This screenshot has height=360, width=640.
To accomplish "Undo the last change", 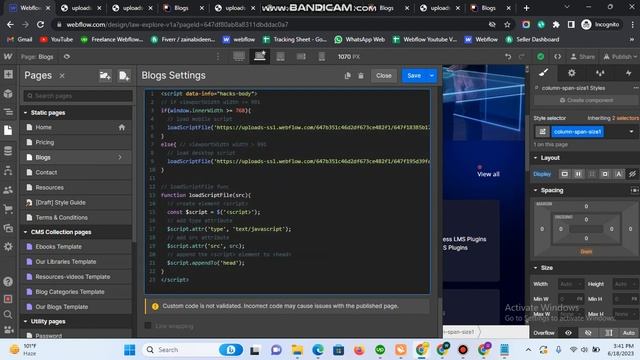I will (x=508, y=57).
